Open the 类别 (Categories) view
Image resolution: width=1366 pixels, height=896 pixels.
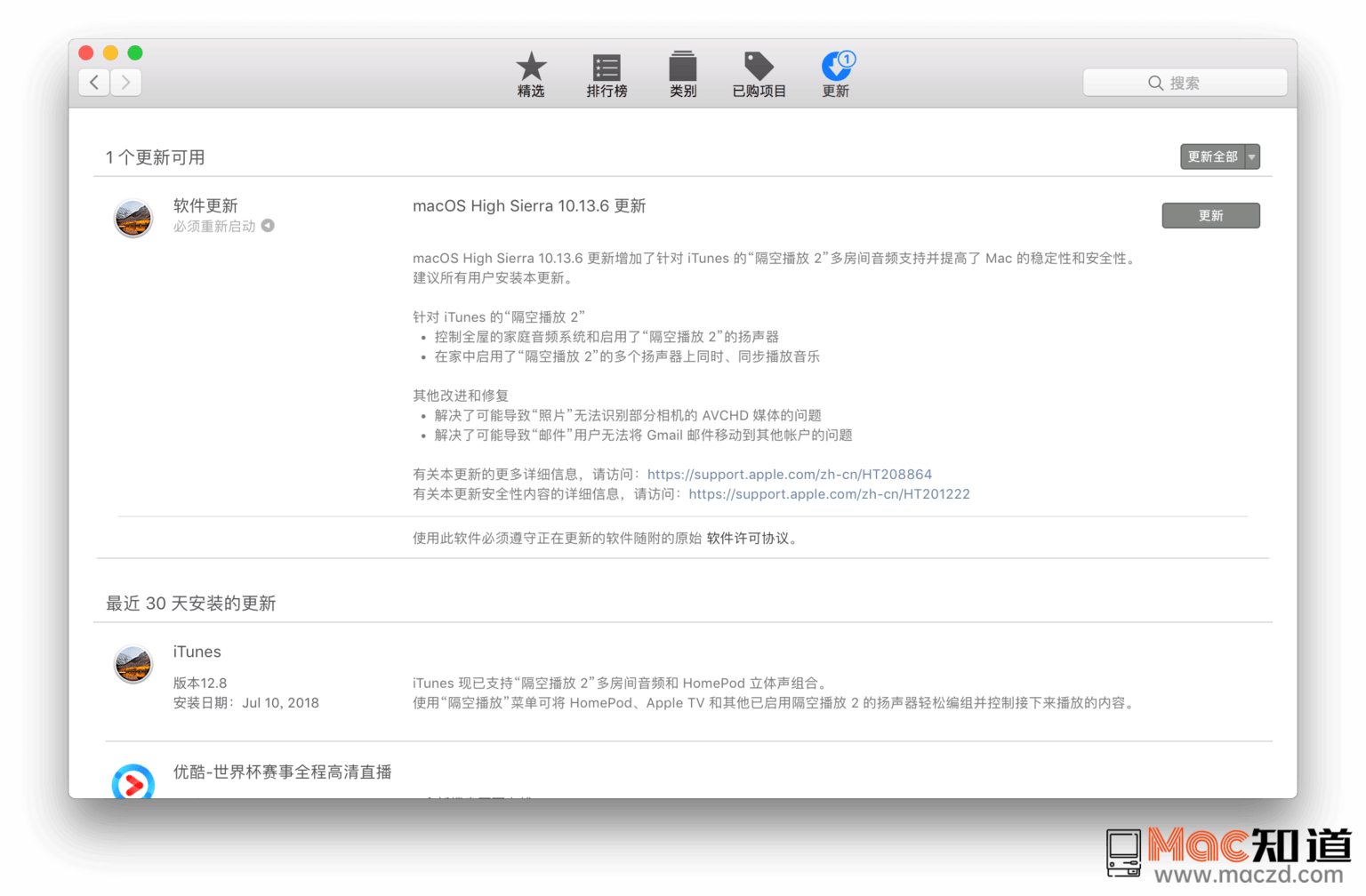pos(682,75)
